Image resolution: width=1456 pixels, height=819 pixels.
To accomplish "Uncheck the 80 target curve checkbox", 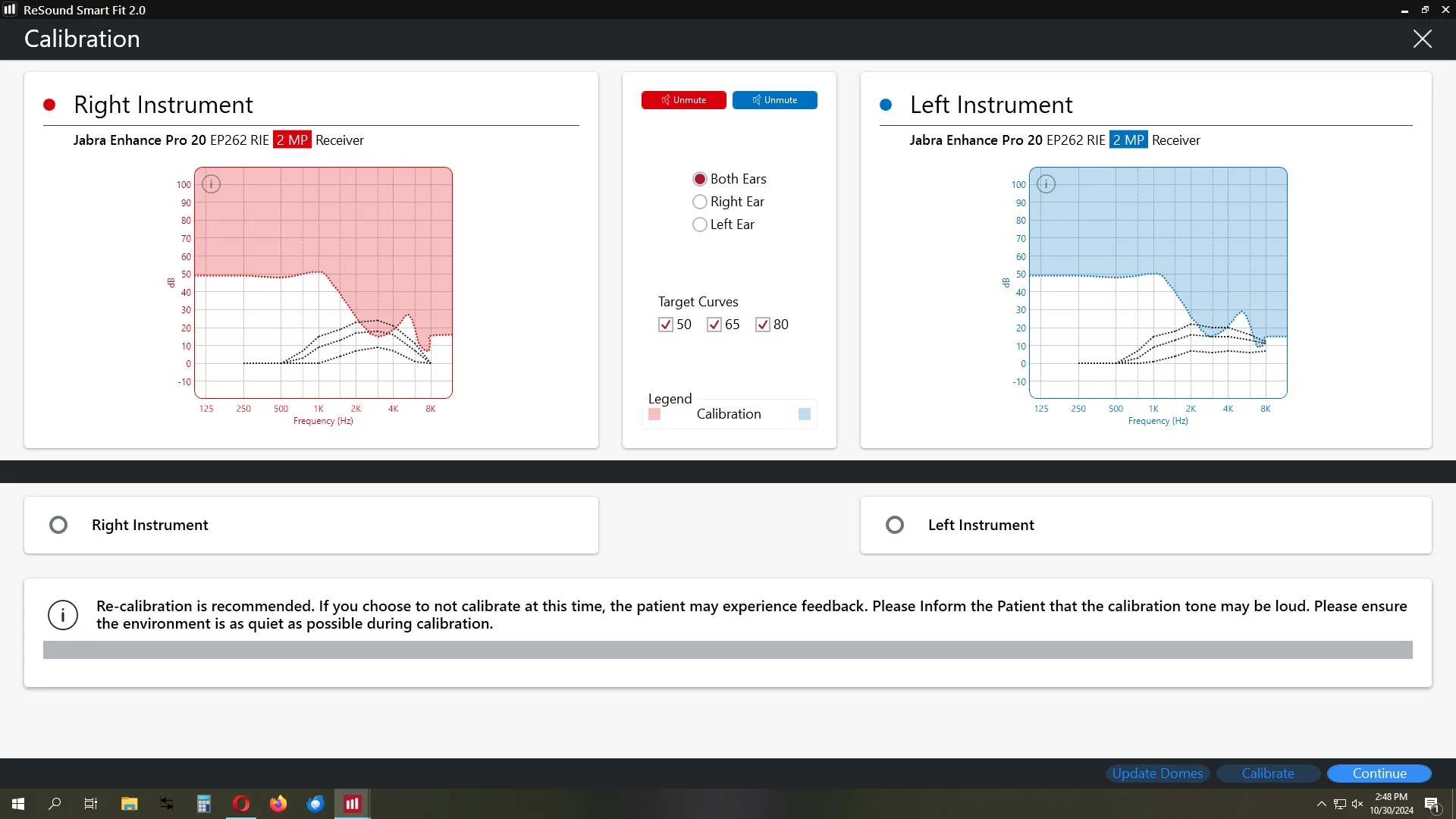I will (x=763, y=325).
